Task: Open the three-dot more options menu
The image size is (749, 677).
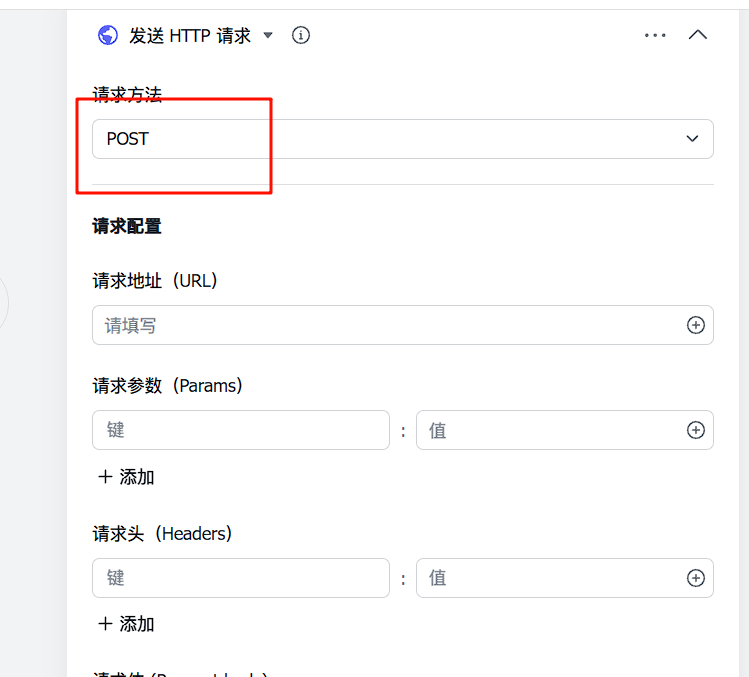Action: [x=655, y=35]
